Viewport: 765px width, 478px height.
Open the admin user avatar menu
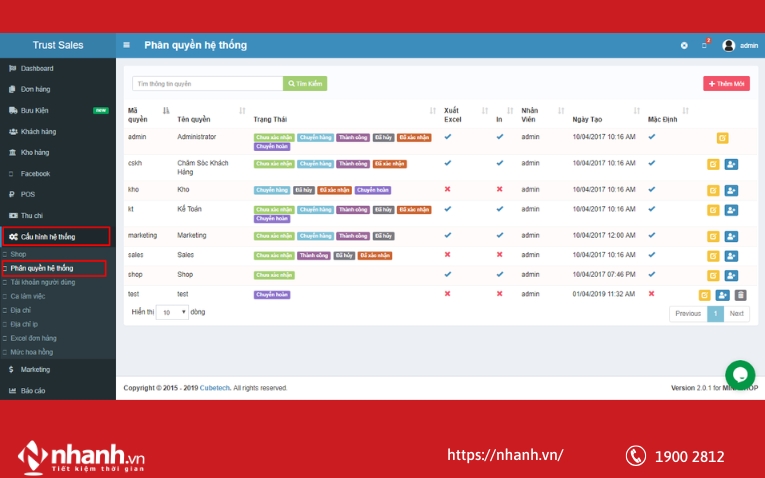pyautogui.click(x=740, y=45)
